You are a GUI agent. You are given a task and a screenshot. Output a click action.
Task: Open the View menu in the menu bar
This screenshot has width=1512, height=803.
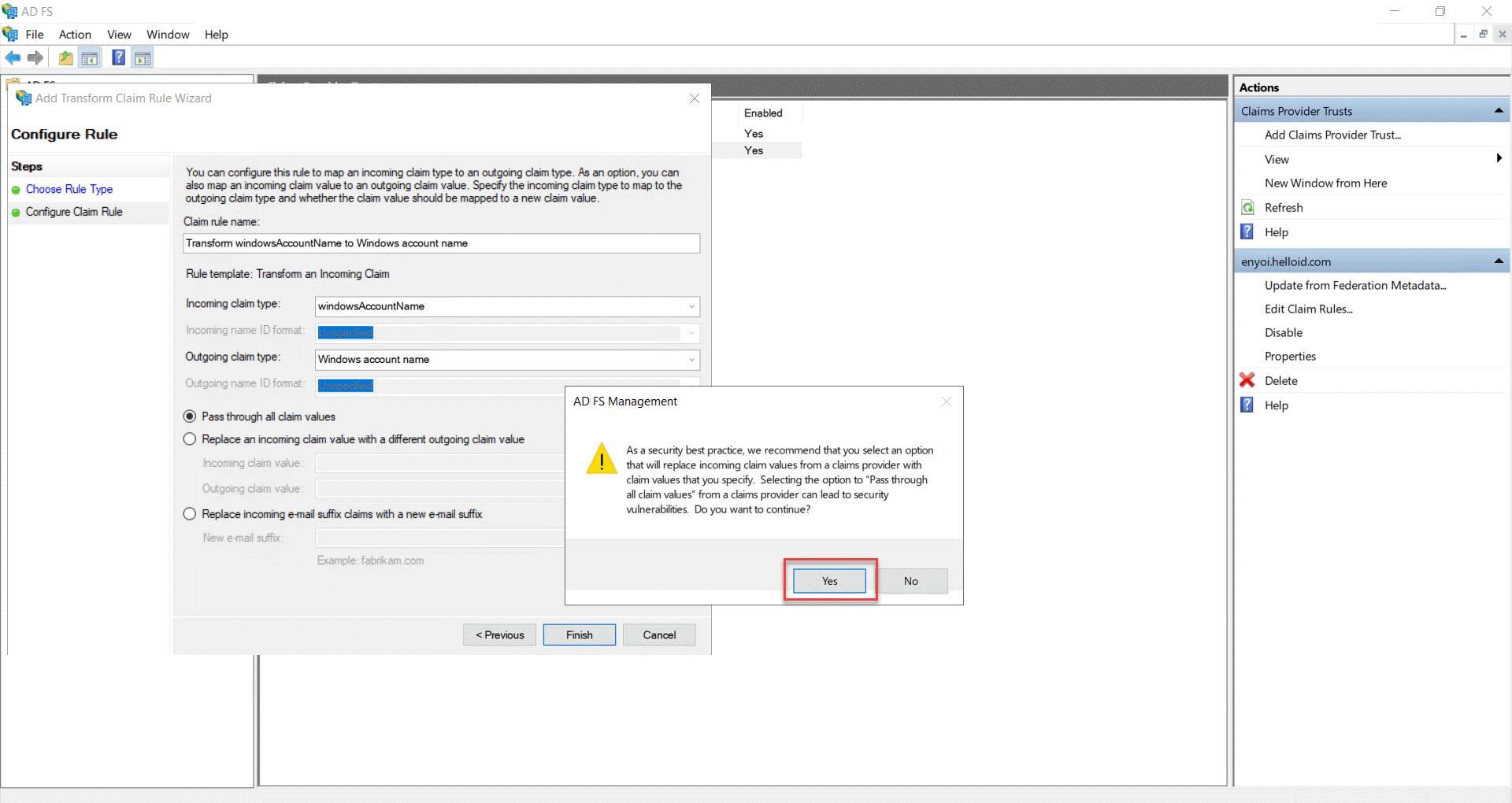pyautogui.click(x=119, y=35)
